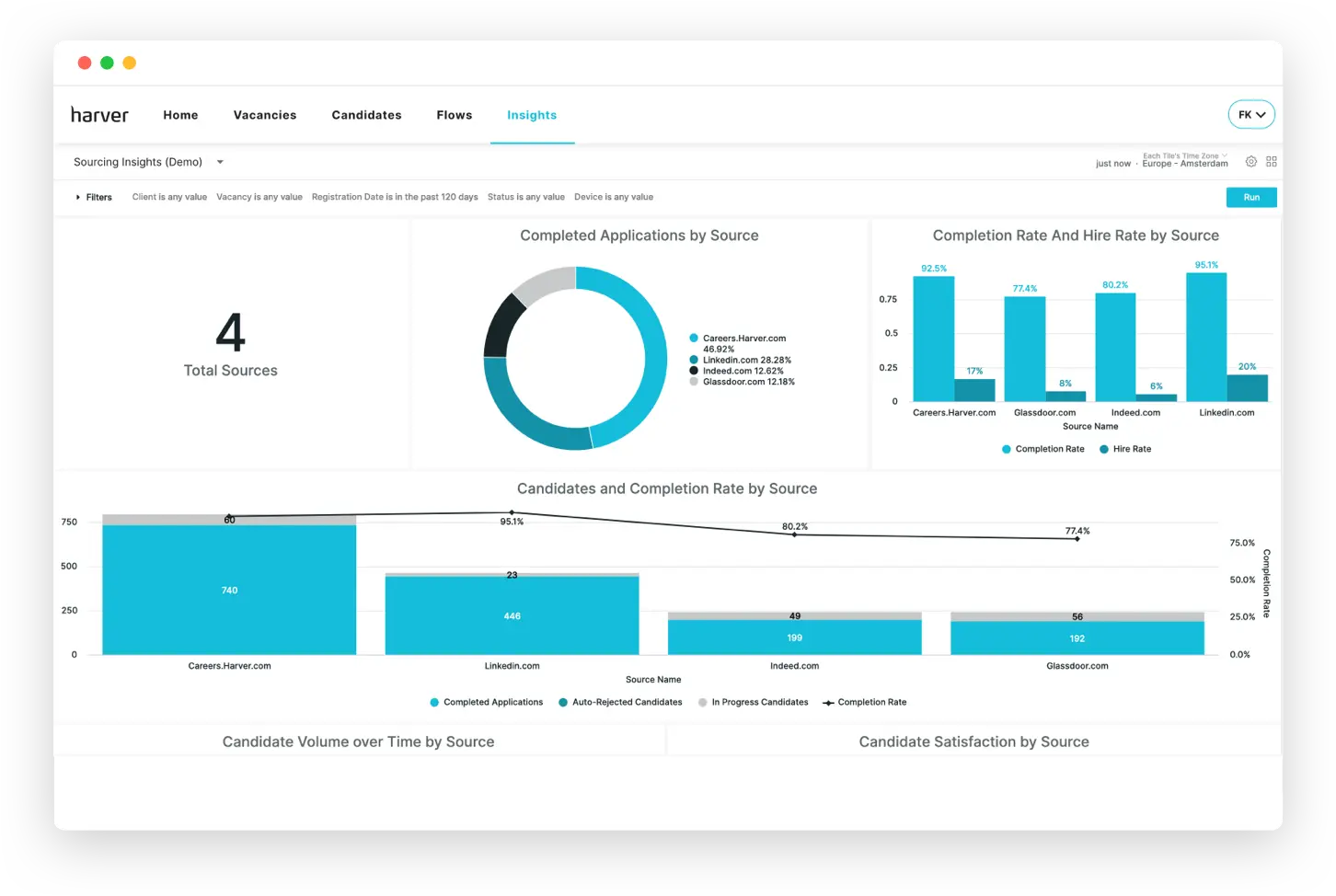Viewport: 1336px width, 896px height.
Task: Click the 'Status is any value' filter
Action: [526, 197]
